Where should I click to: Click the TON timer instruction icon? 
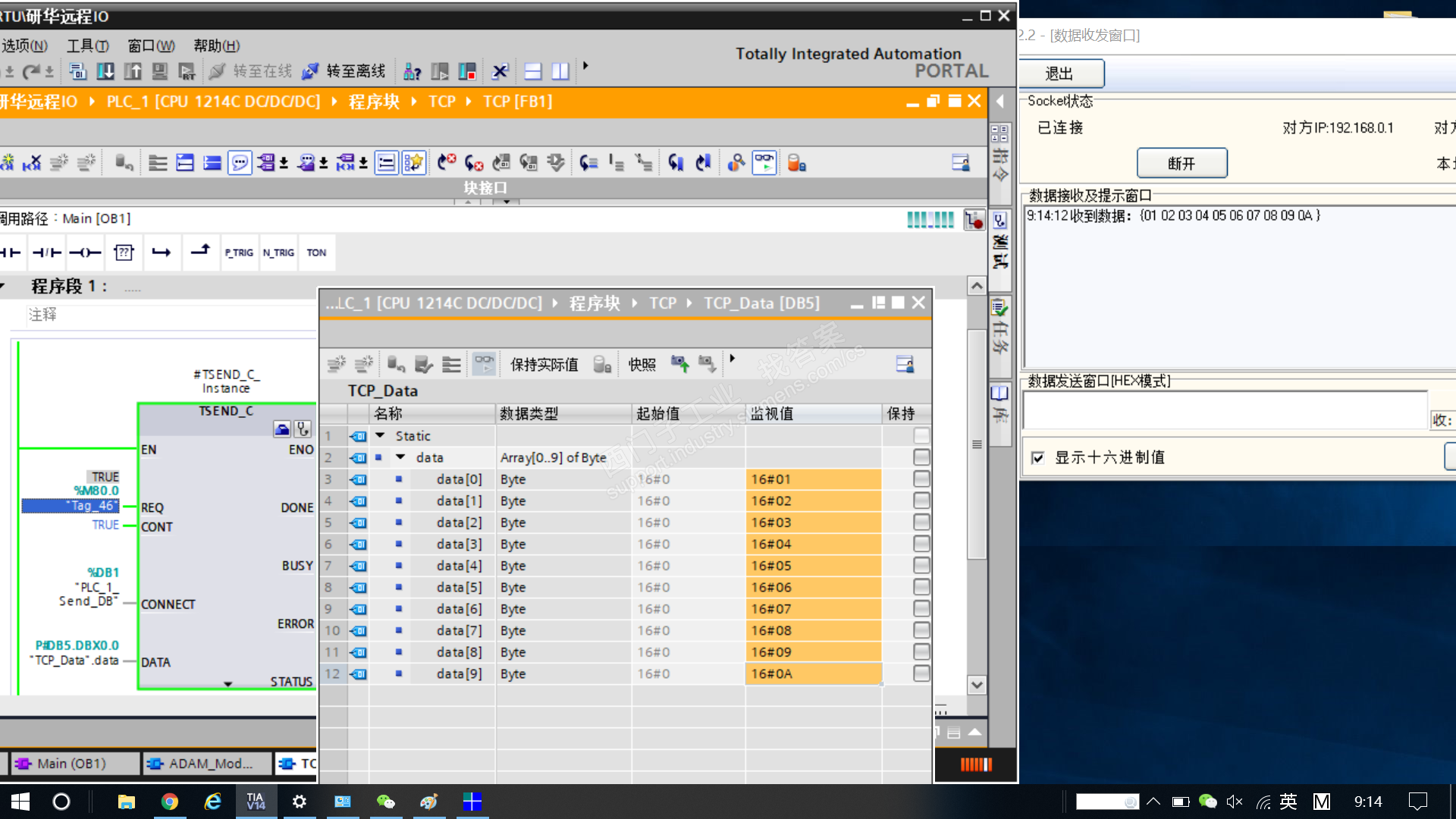[x=316, y=253]
